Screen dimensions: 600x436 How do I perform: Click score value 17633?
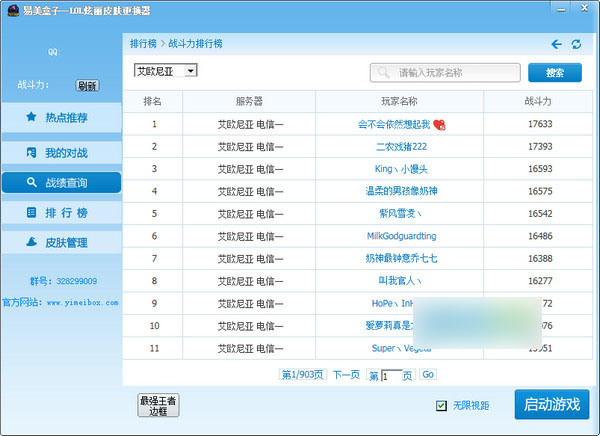pos(540,124)
